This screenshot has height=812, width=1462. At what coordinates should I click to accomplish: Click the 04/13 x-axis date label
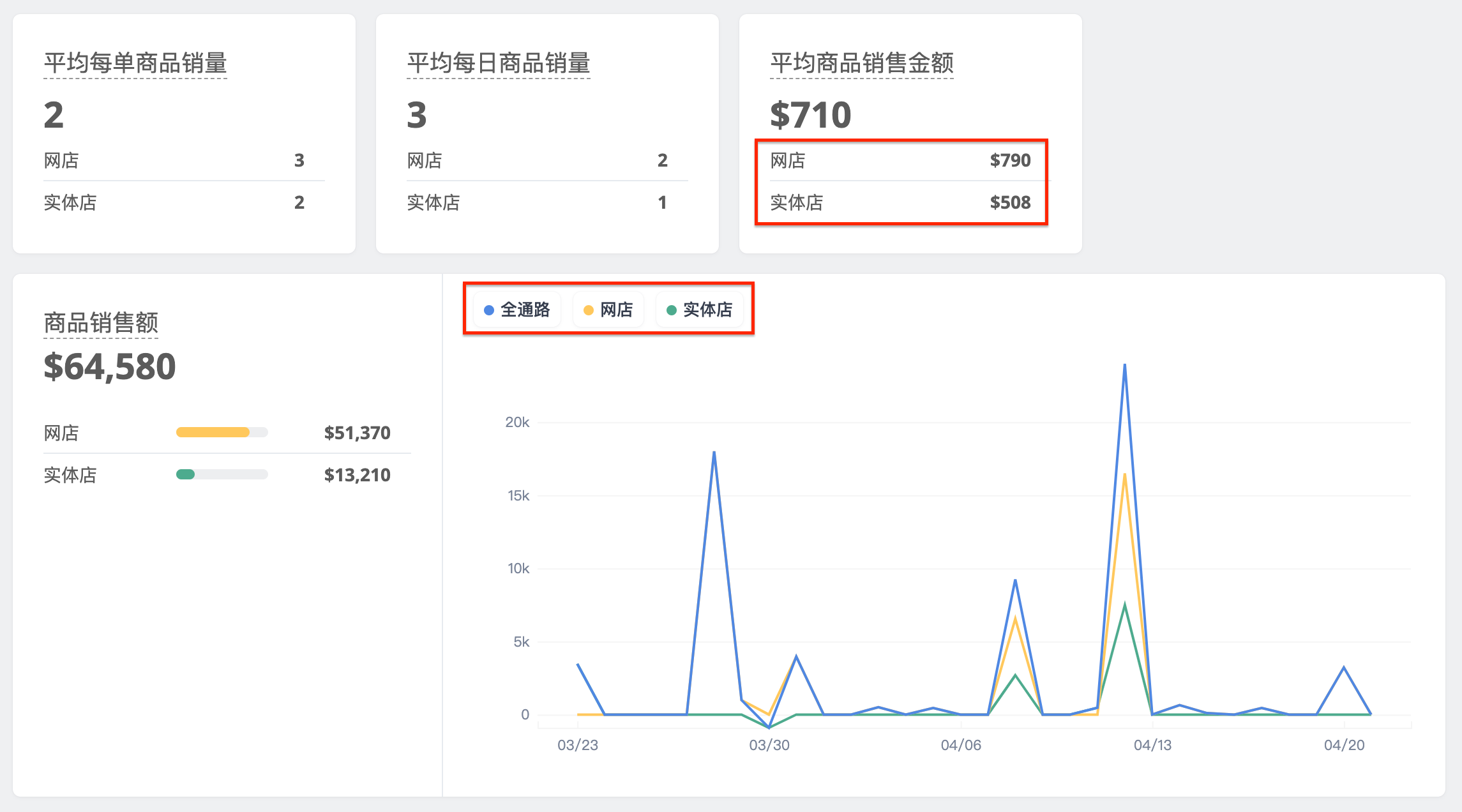click(x=1152, y=745)
